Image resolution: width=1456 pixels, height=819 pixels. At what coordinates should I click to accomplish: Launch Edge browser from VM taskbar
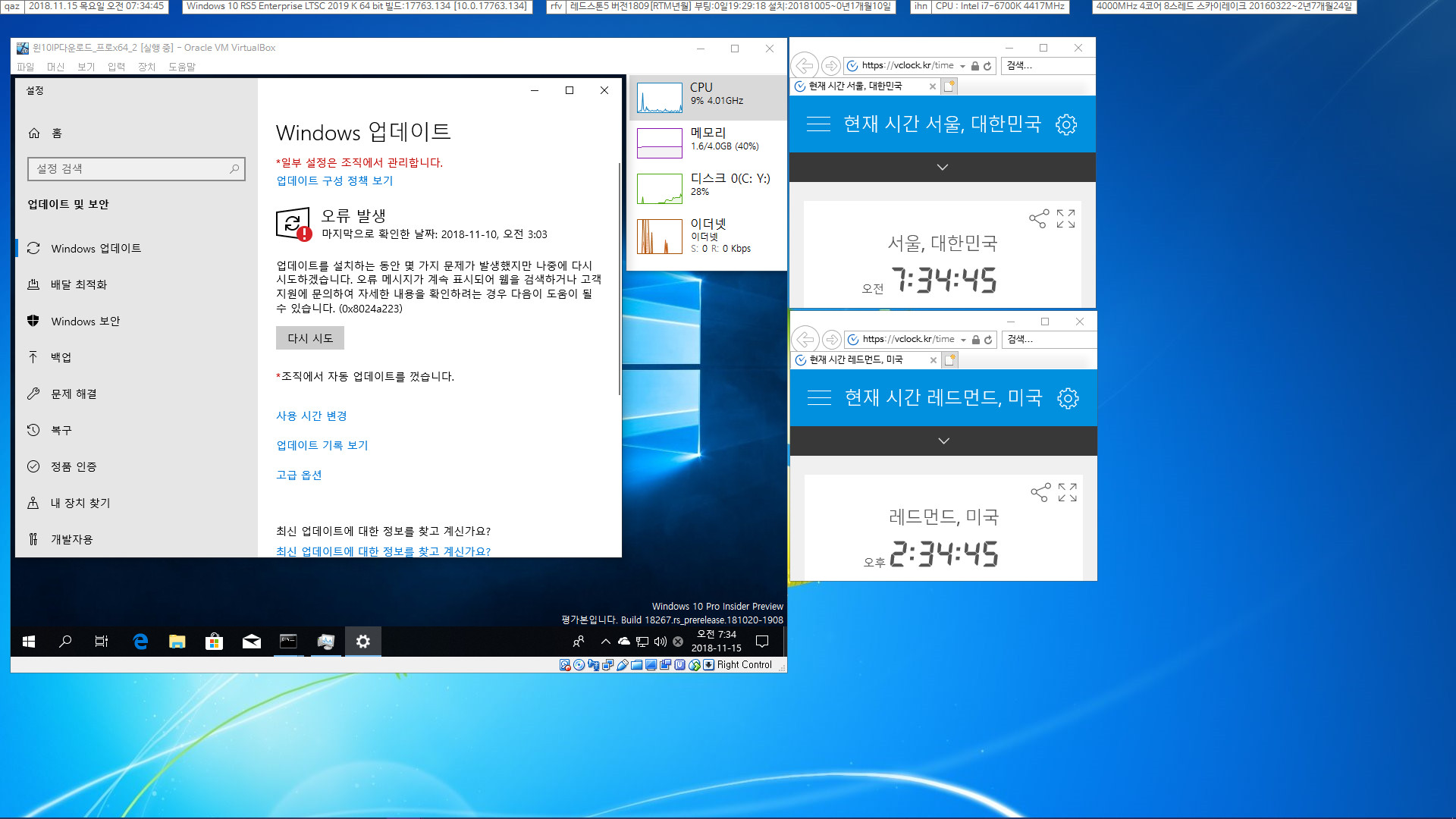tap(140, 642)
